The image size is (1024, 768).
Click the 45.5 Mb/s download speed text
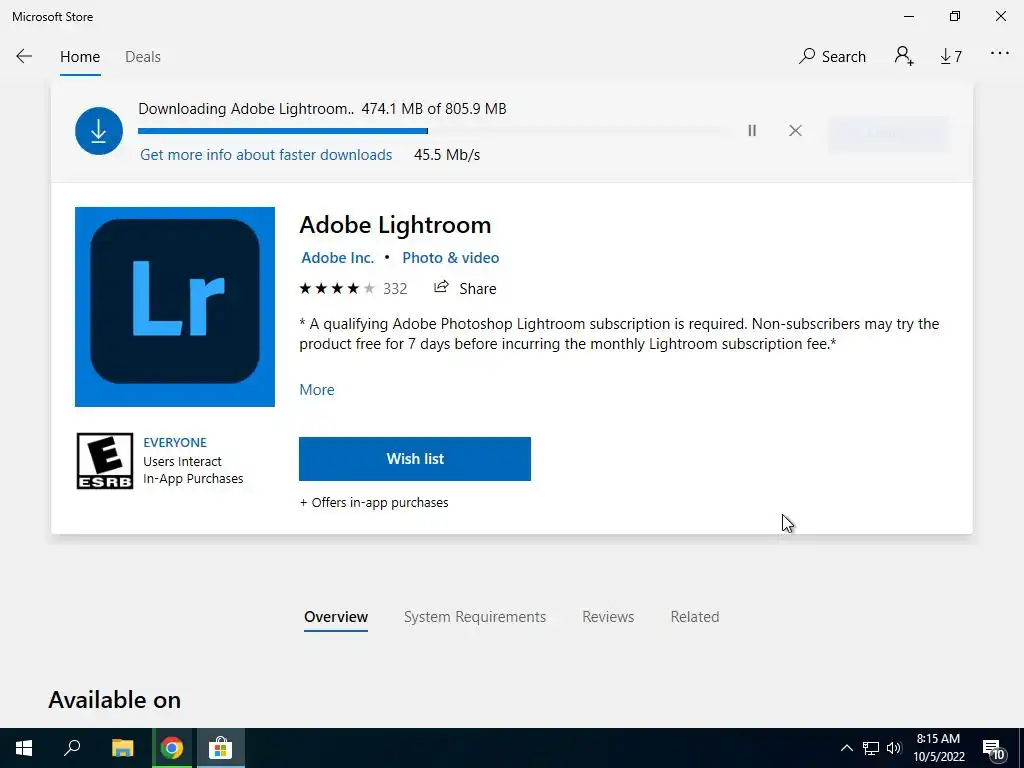447,155
